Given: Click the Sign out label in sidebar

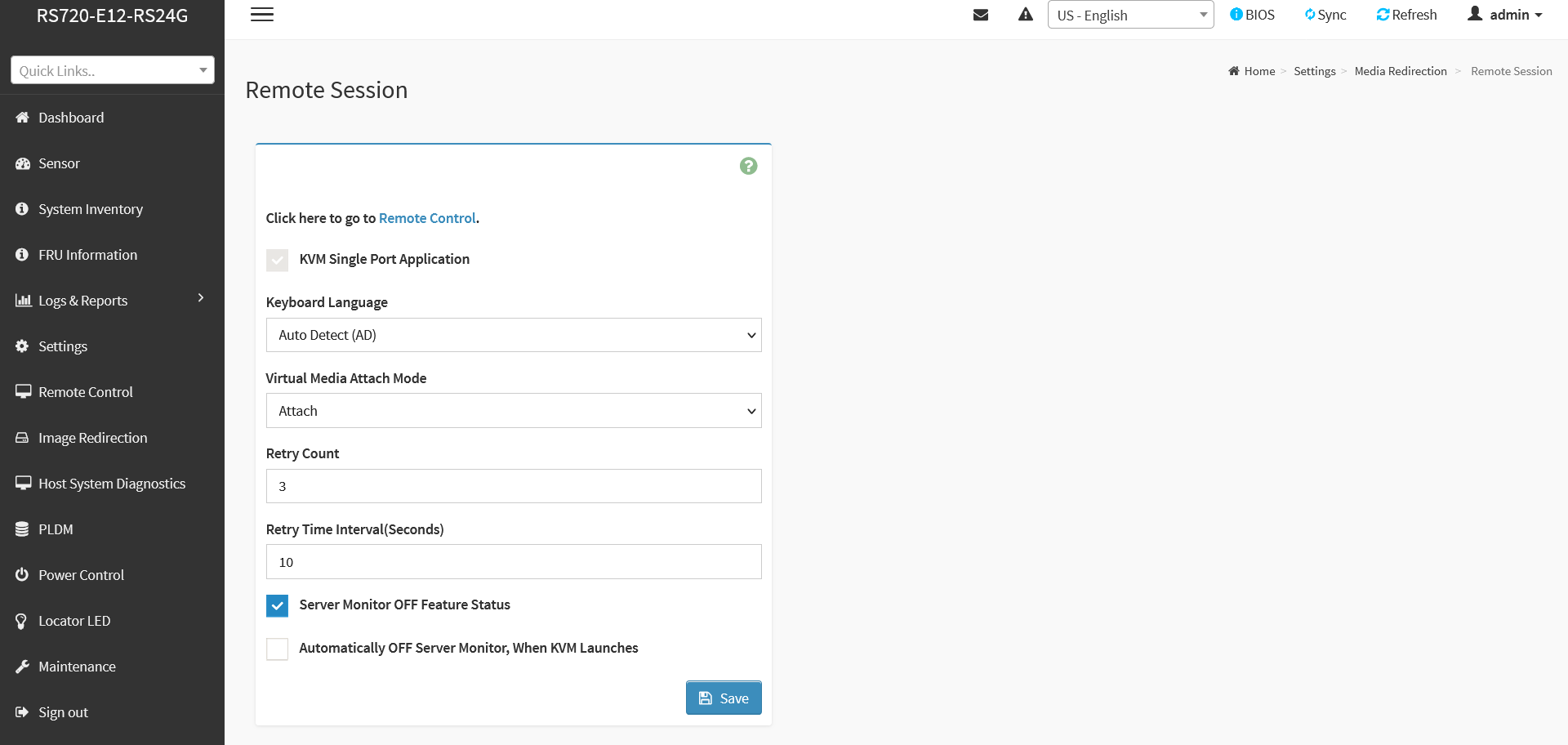Looking at the screenshot, I should coord(63,712).
